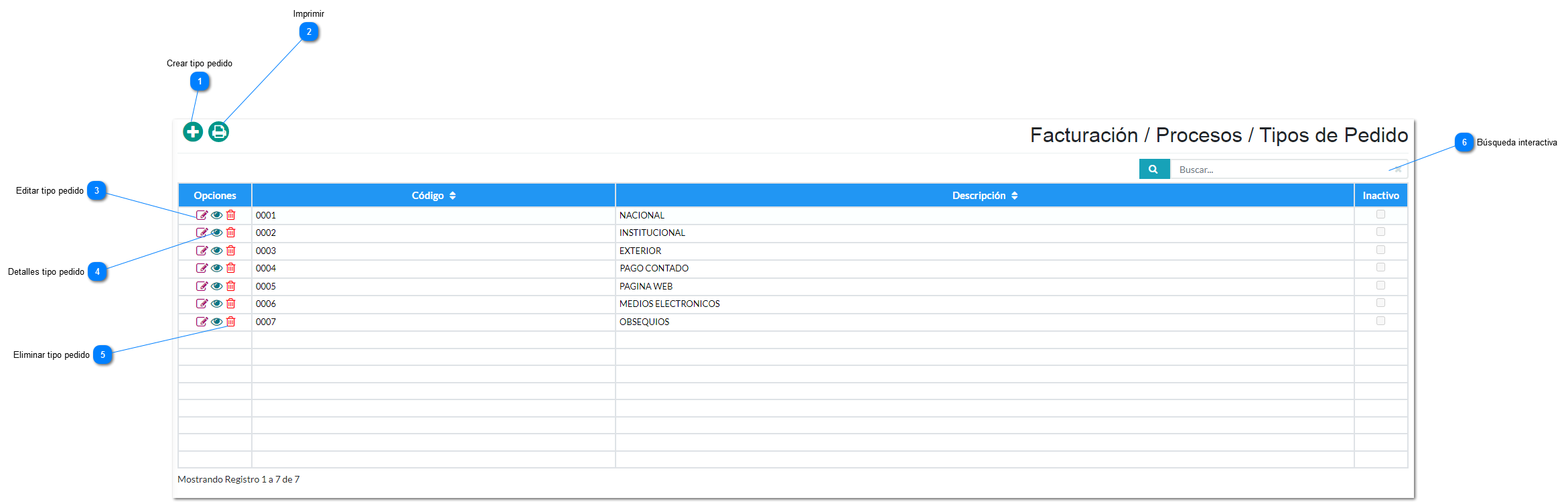Click the Mostrando Registro 1 a 7 text
This screenshot has height=504, width=1568.
(x=238, y=479)
